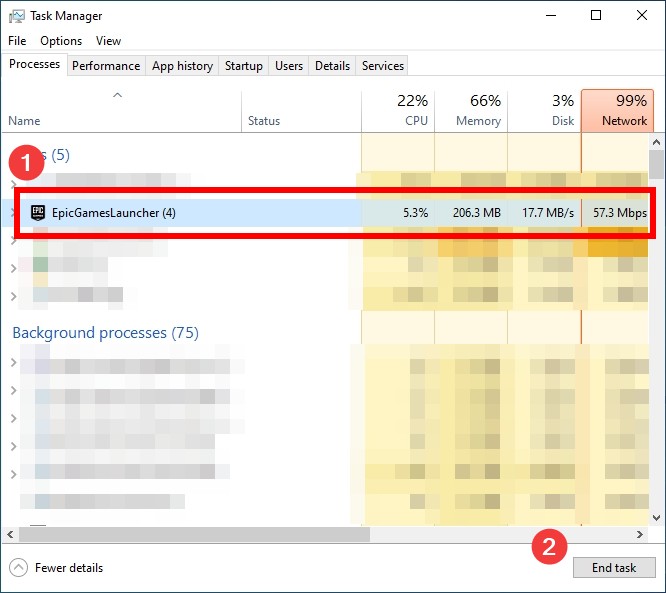The image size is (666, 593).
Task: Click the horizontal scrollbar left arrow
Action: tap(10, 534)
